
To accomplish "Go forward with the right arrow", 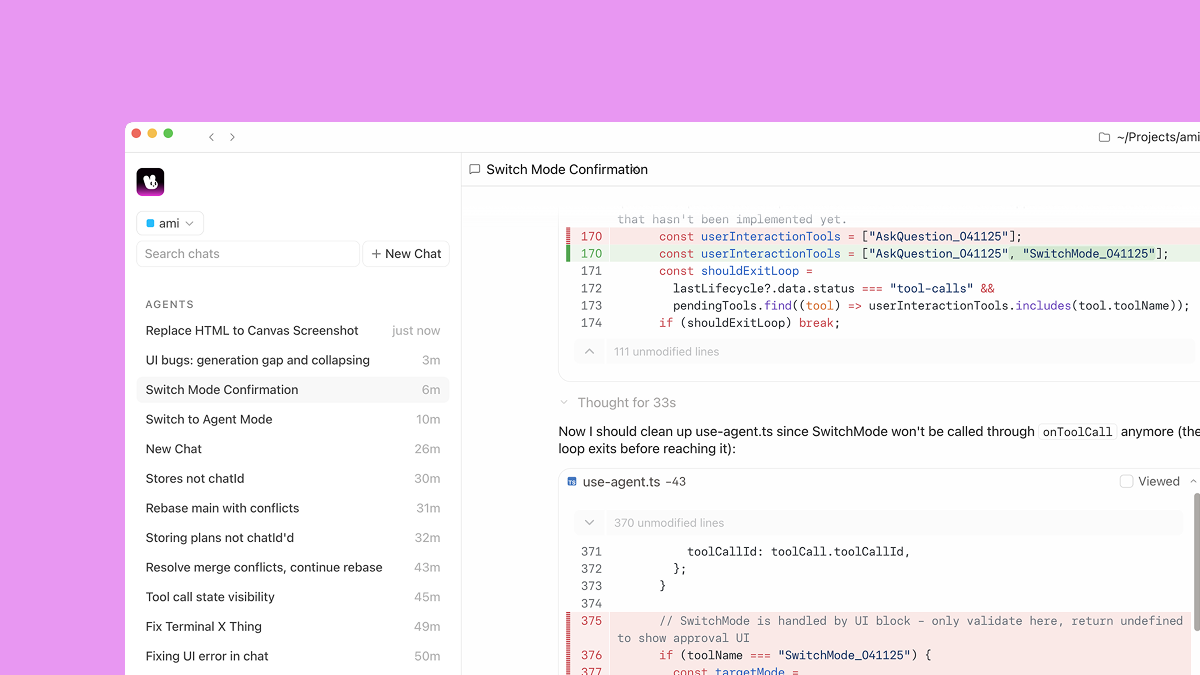I will coord(233,137).
